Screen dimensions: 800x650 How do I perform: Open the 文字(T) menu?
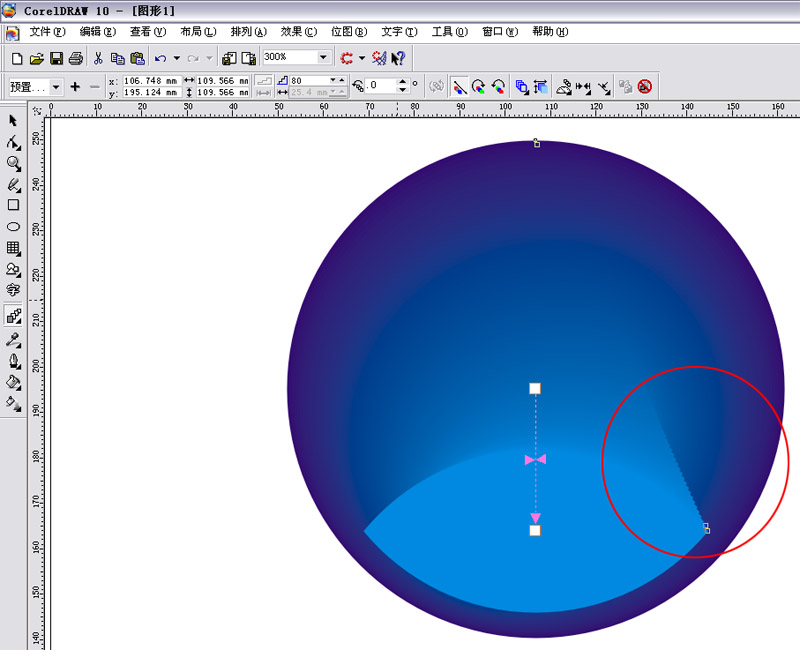click(399, 32)
